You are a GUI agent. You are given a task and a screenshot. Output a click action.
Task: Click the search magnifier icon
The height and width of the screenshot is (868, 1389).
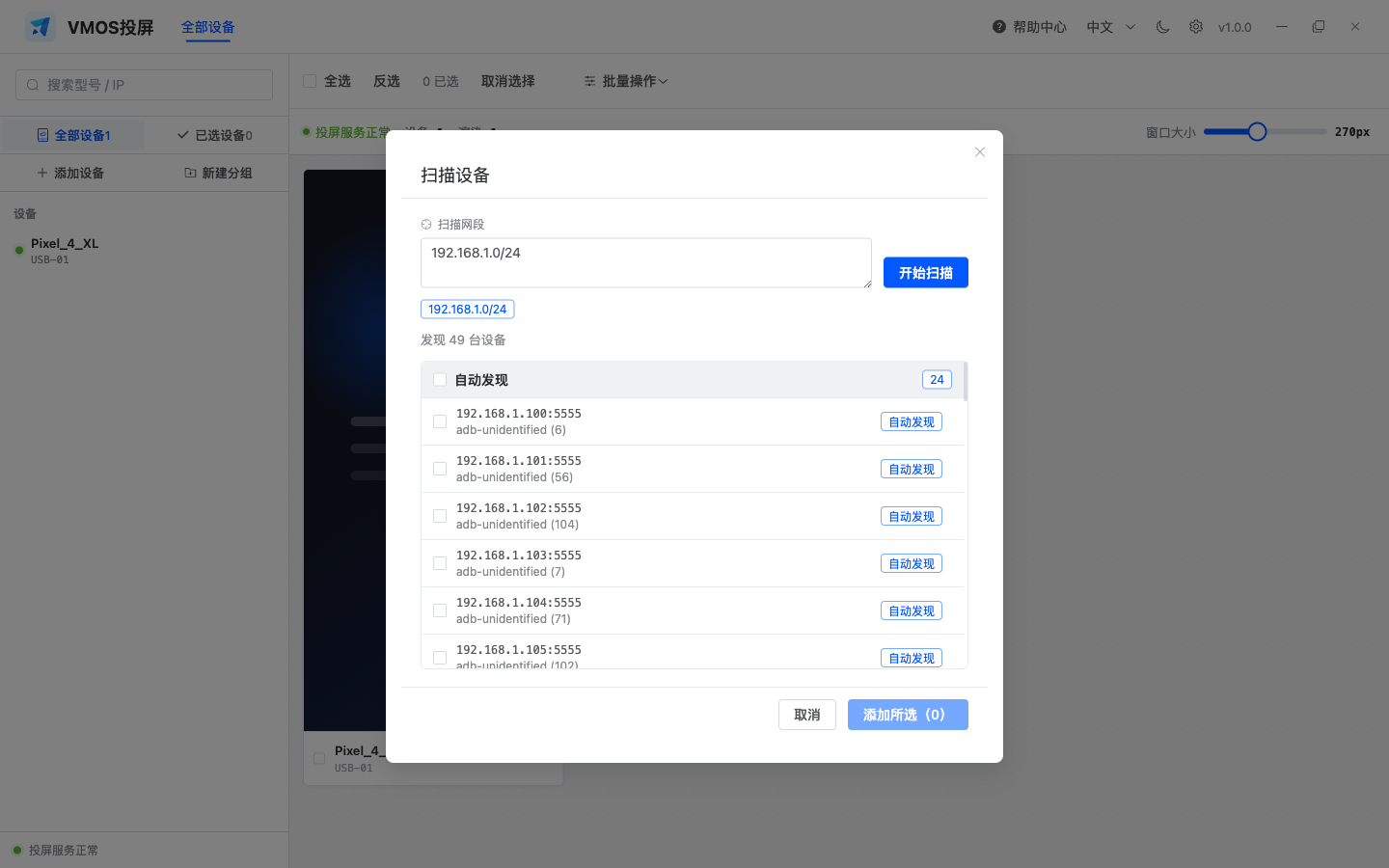pyautogui.click(x=33, y=85)
